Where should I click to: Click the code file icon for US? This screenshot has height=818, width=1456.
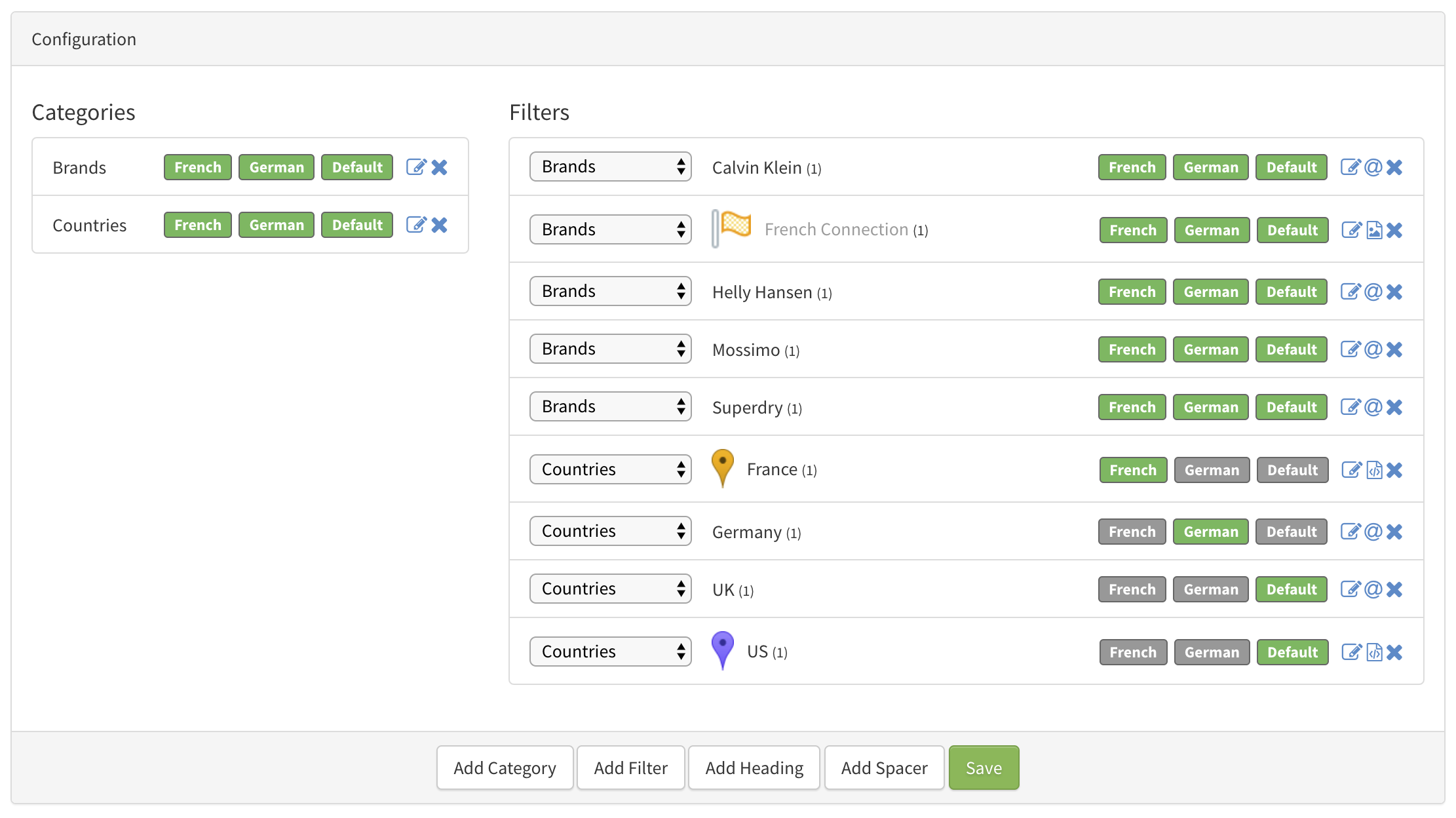[1375, 652]
